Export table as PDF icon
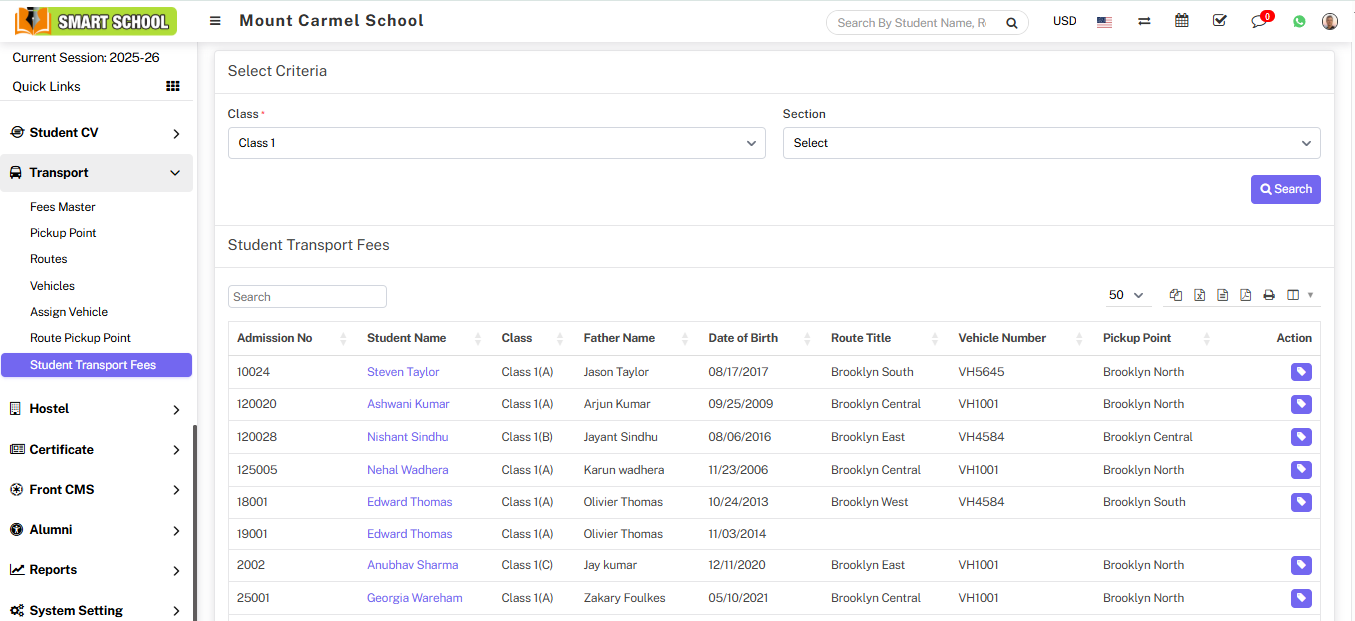 1246,295
